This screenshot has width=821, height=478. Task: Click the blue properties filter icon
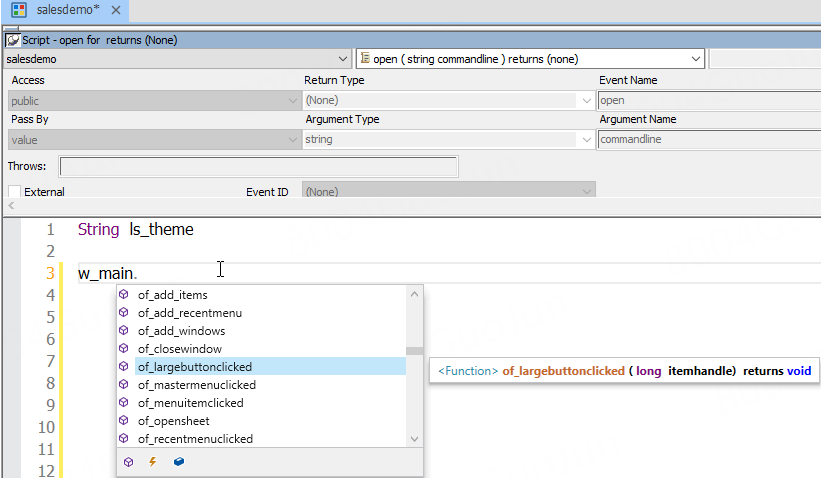point(179,462)
